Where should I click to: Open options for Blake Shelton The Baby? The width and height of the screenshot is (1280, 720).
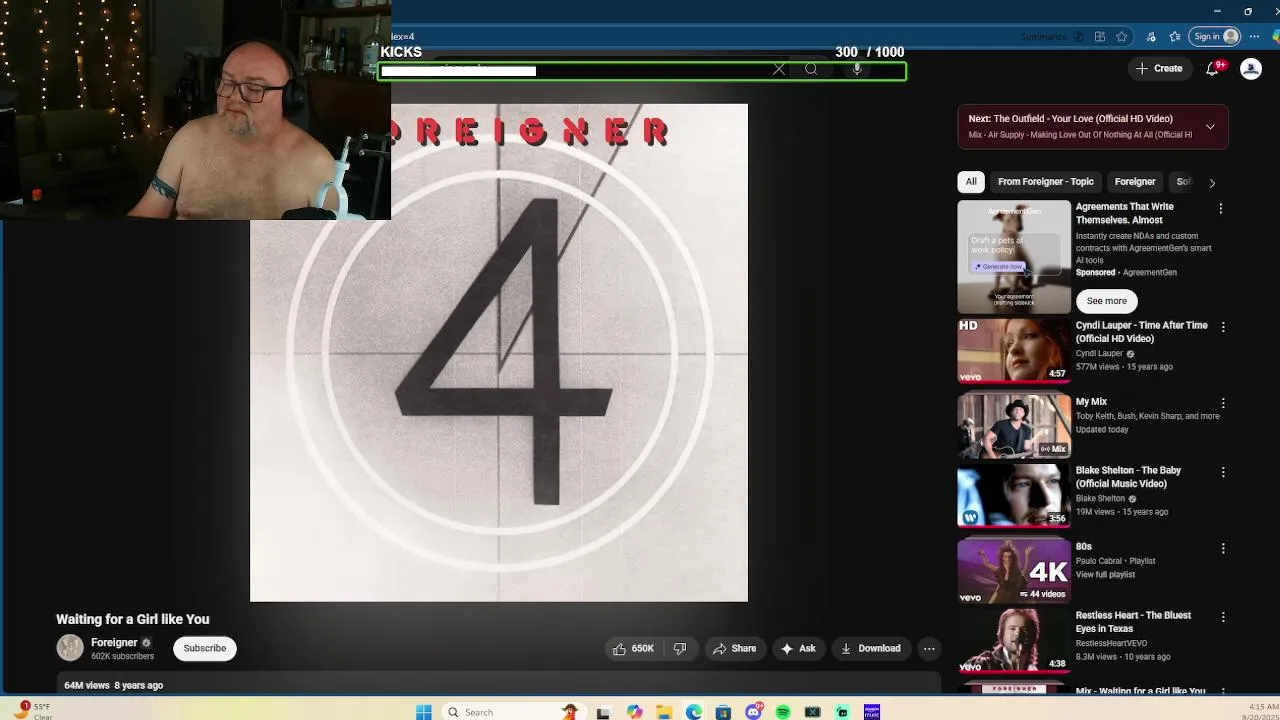click(x=1222, y=472)
